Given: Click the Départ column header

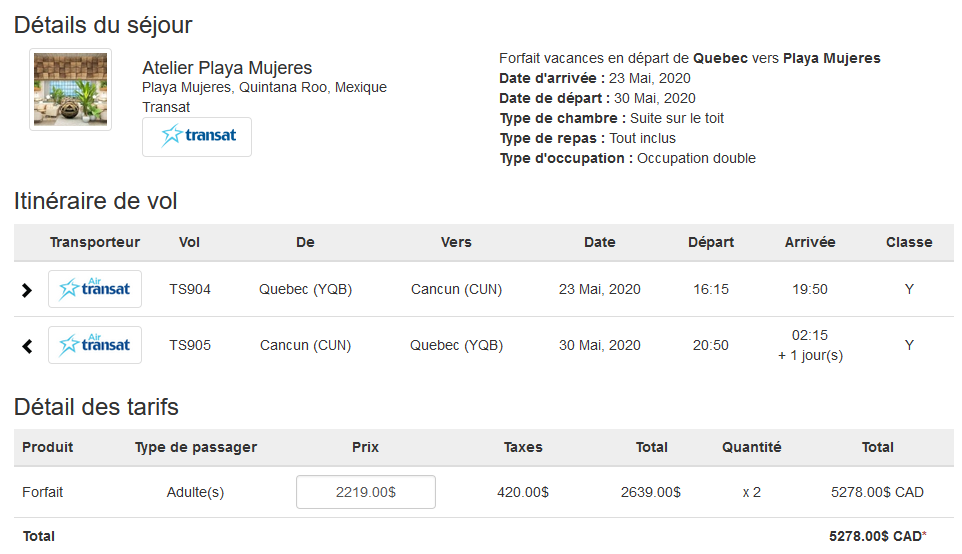Looking at the screenshot, I should [711, 242].
